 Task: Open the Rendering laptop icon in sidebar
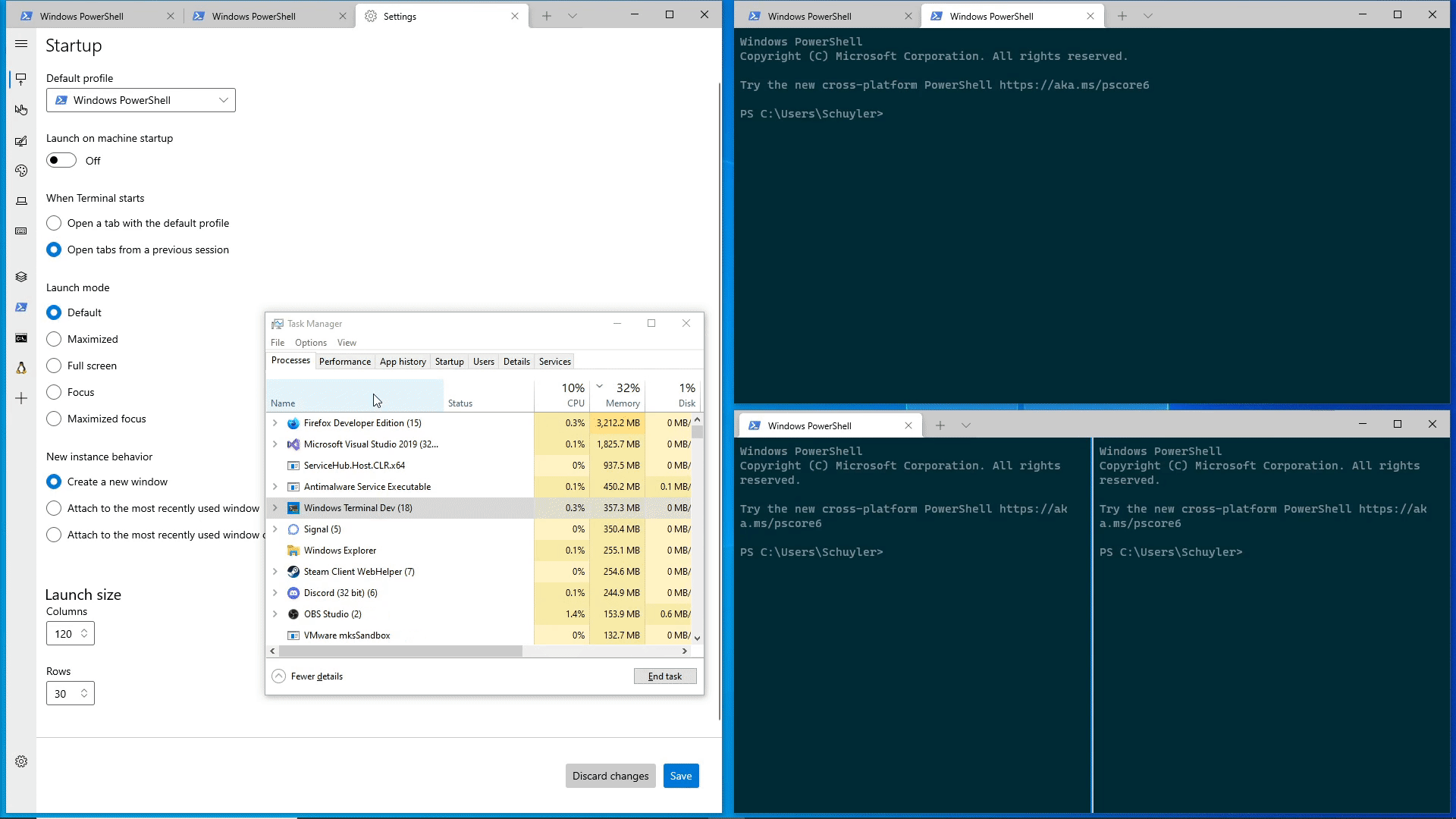21,201
